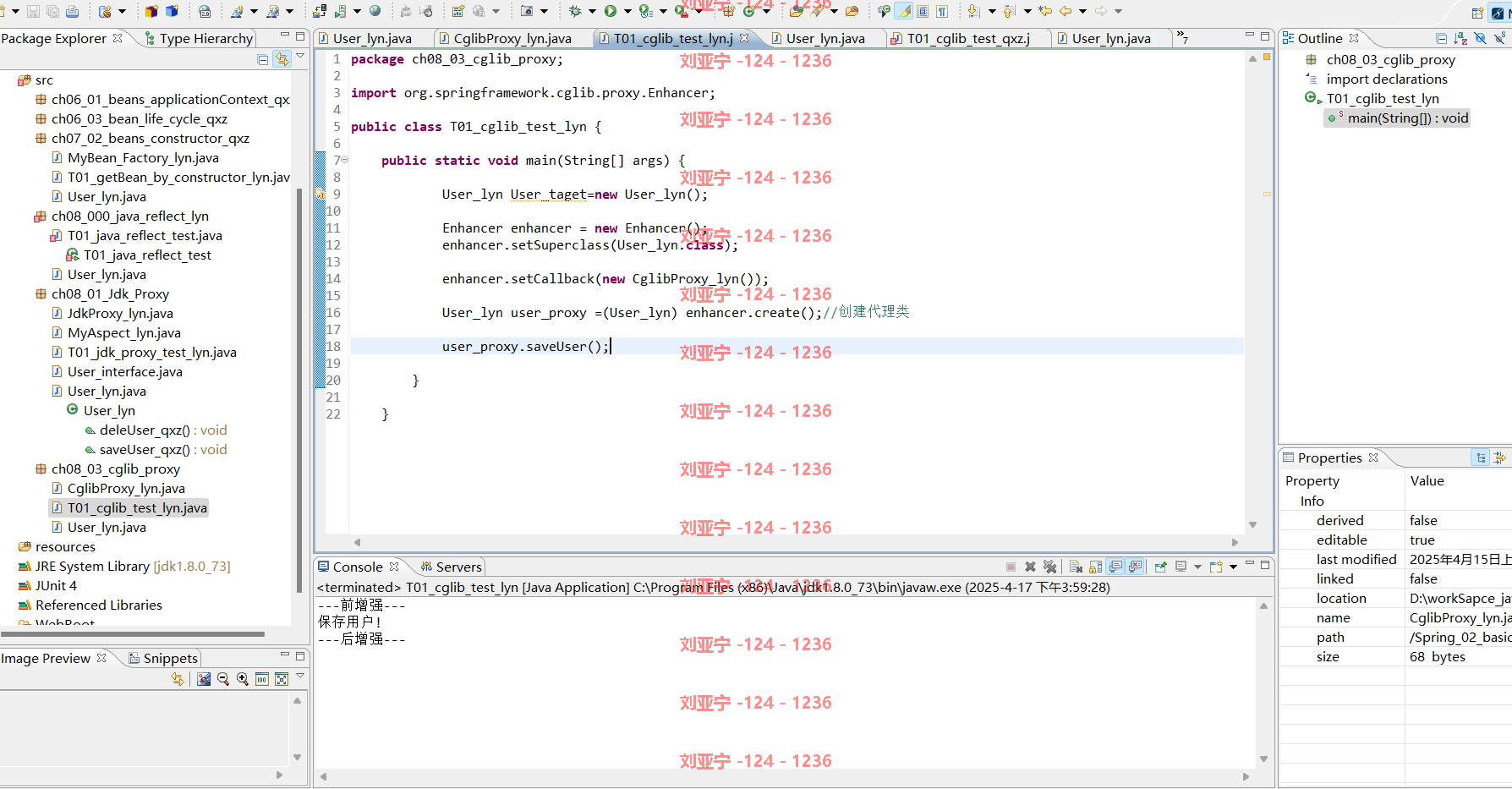Image resolution: width=1512 pixels, height=789 pixels.
Task: Toggle Scroll Lock in Console
Action: [1096, 567]
